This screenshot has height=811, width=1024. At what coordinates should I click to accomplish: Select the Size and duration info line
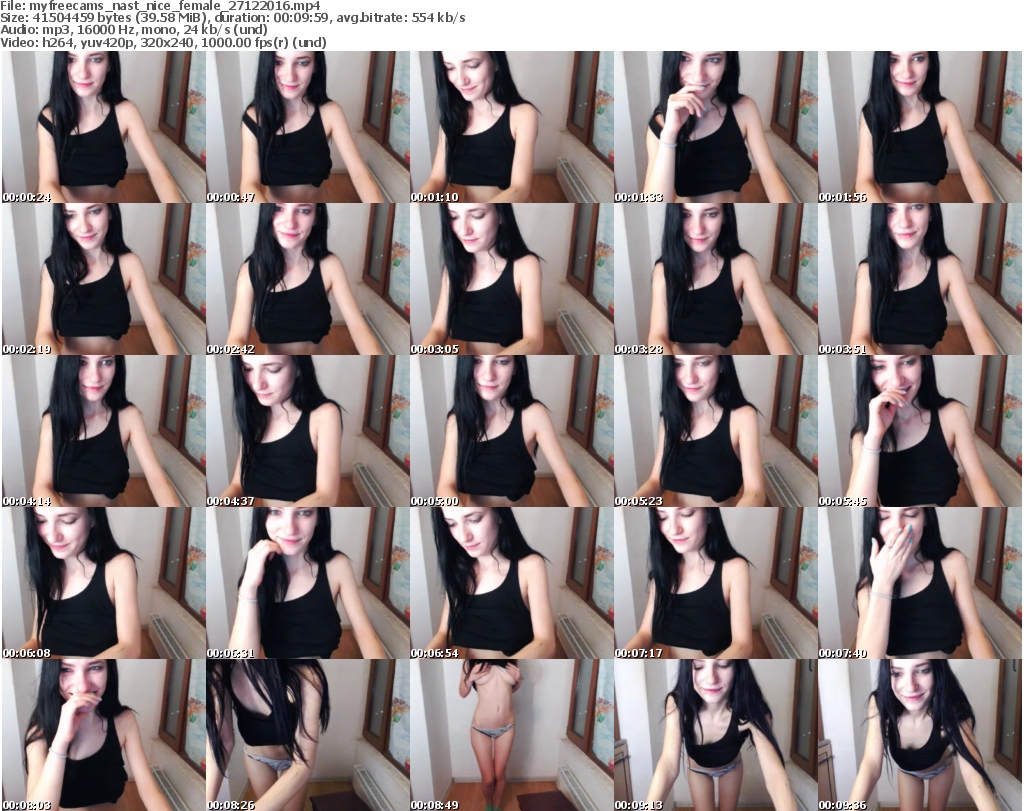[x=233, y=18]
